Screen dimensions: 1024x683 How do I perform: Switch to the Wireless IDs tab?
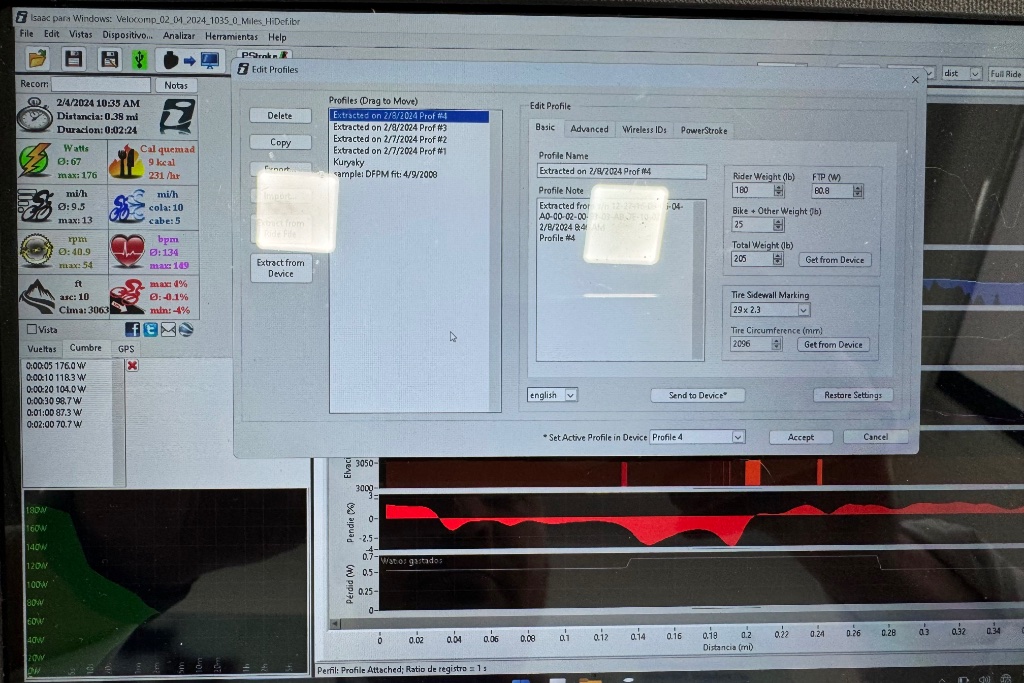coord(644,130)
